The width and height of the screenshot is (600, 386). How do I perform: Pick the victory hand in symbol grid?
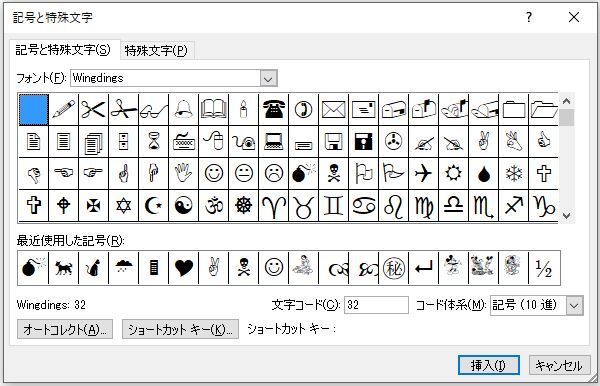pos(484,142)
